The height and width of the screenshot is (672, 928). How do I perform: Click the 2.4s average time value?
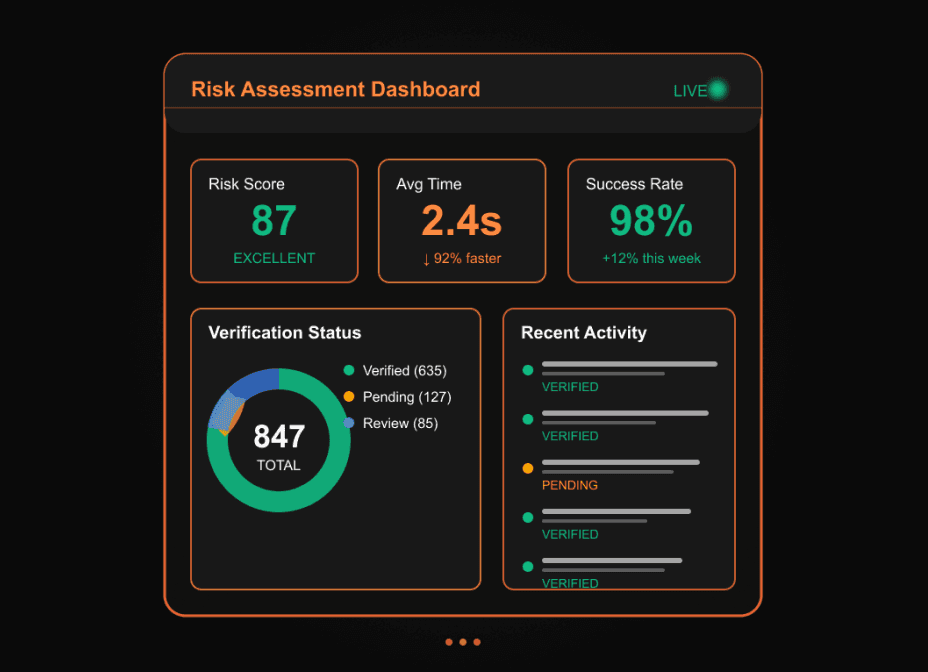point(462,220)
